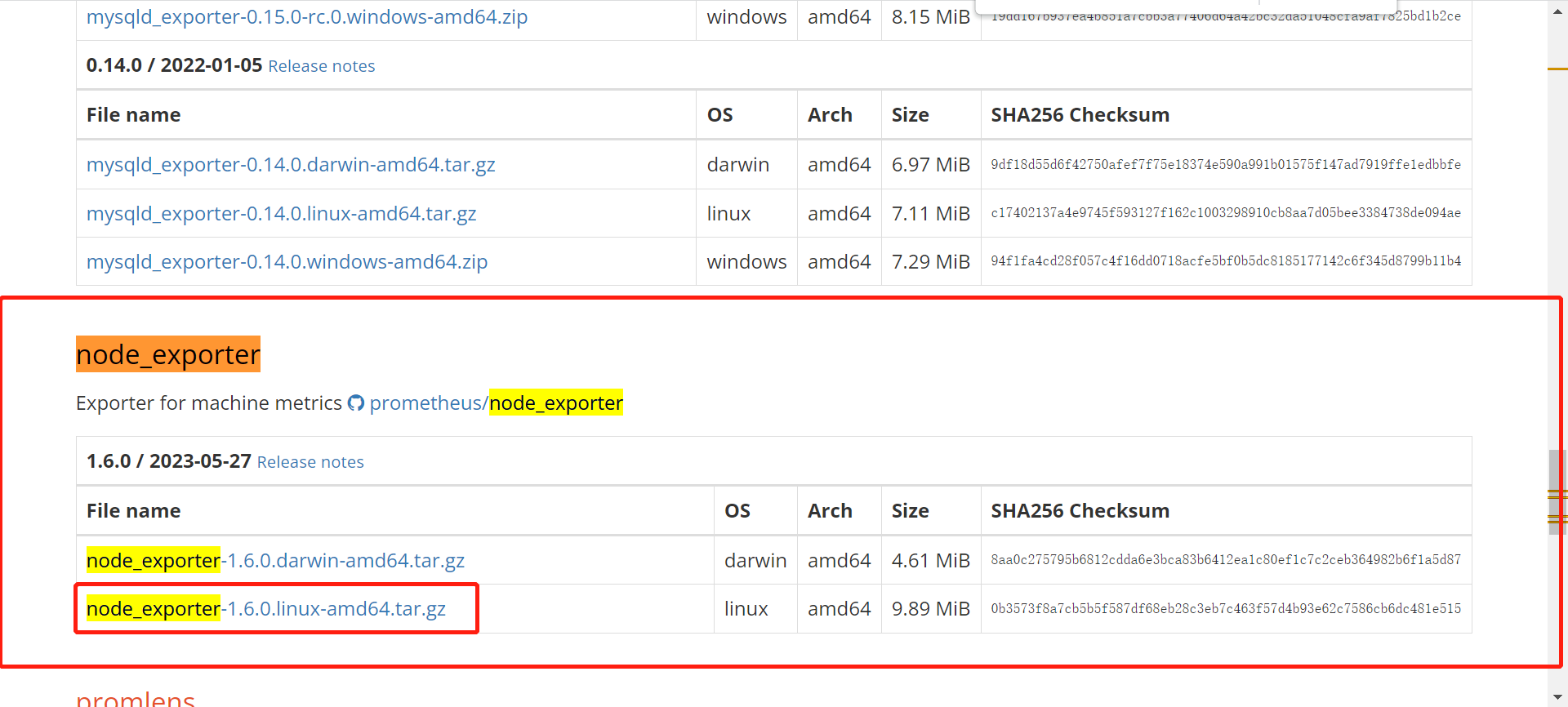The width and height of the screenshot is (1568, 707).
Task: Click checksum starting with c17402137a4e9745
Action: tap(1226, 212)
